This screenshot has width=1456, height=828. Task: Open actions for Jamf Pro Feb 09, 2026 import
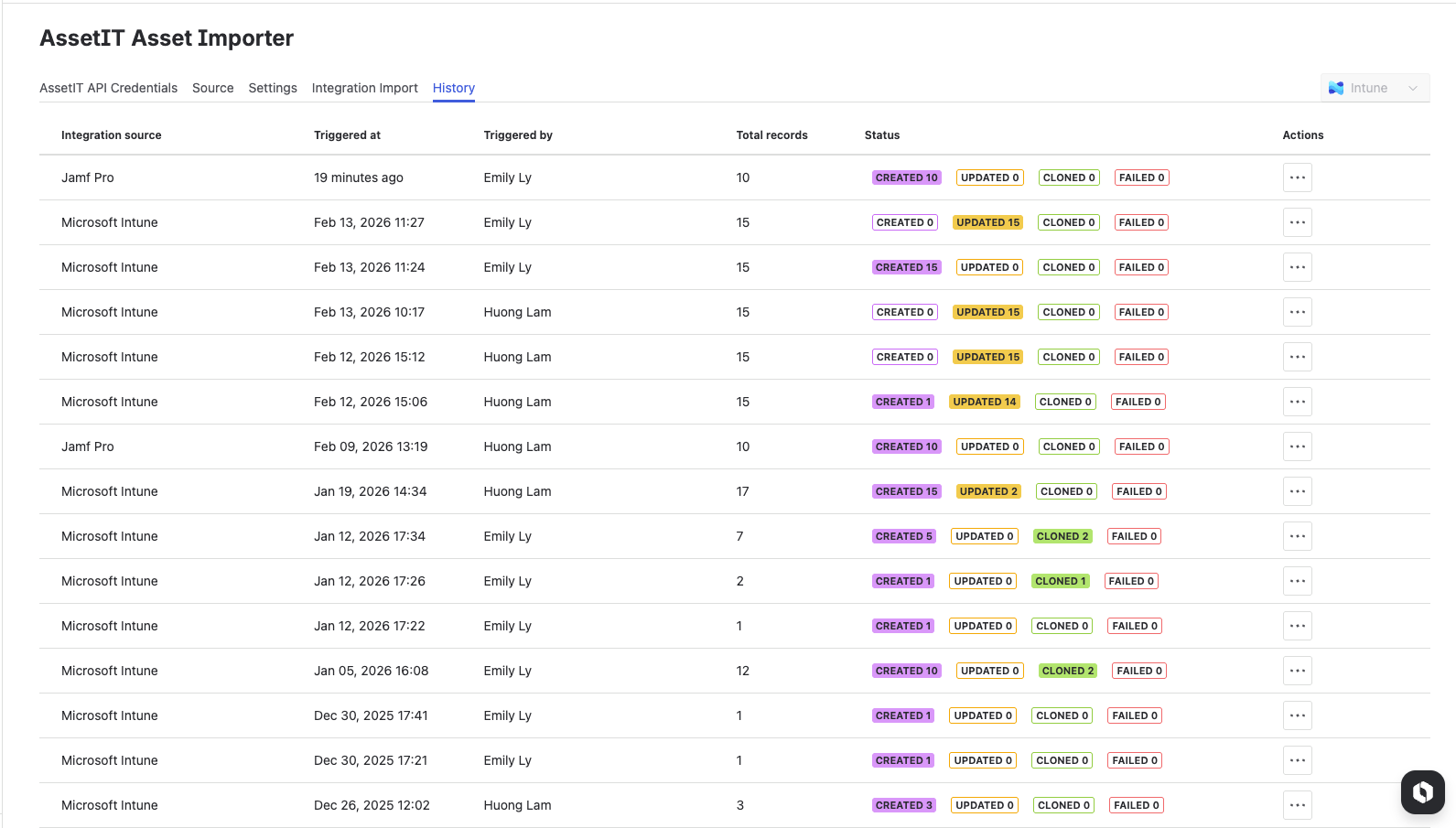coord(1297,446)
